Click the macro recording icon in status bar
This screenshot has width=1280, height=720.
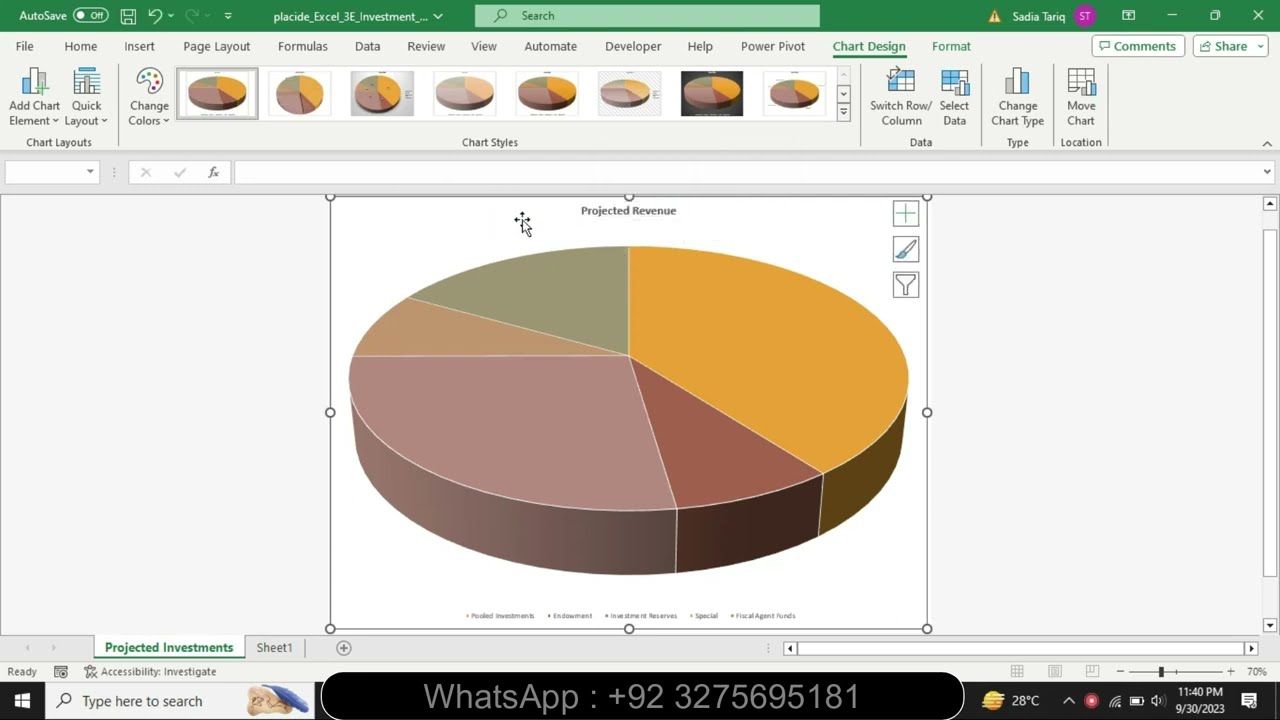coord(61,672)
